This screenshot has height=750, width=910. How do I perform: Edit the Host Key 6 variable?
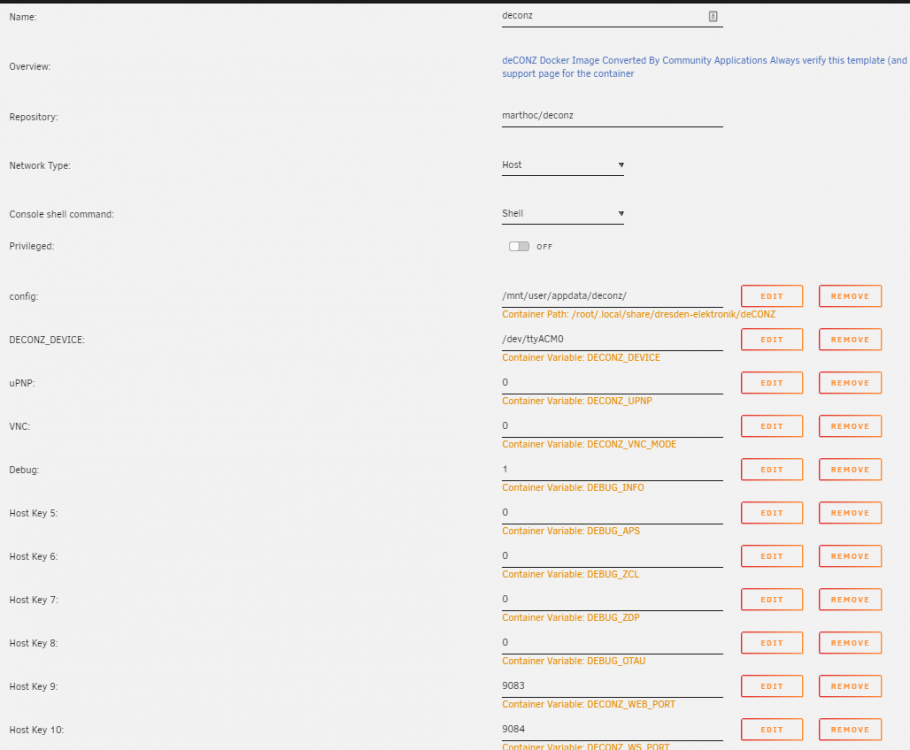coord(771,556)
